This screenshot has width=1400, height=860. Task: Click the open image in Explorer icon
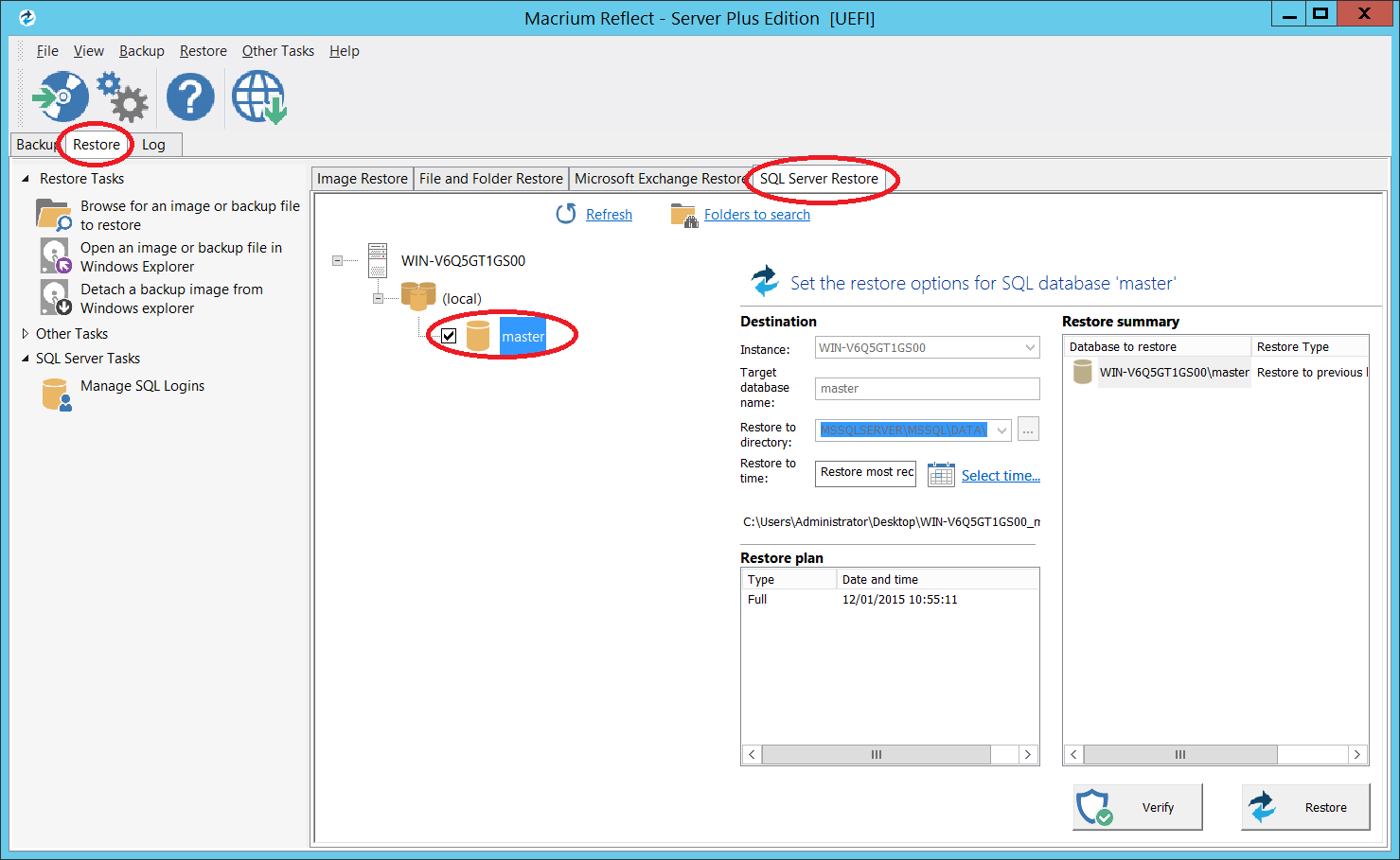(56, 256)
